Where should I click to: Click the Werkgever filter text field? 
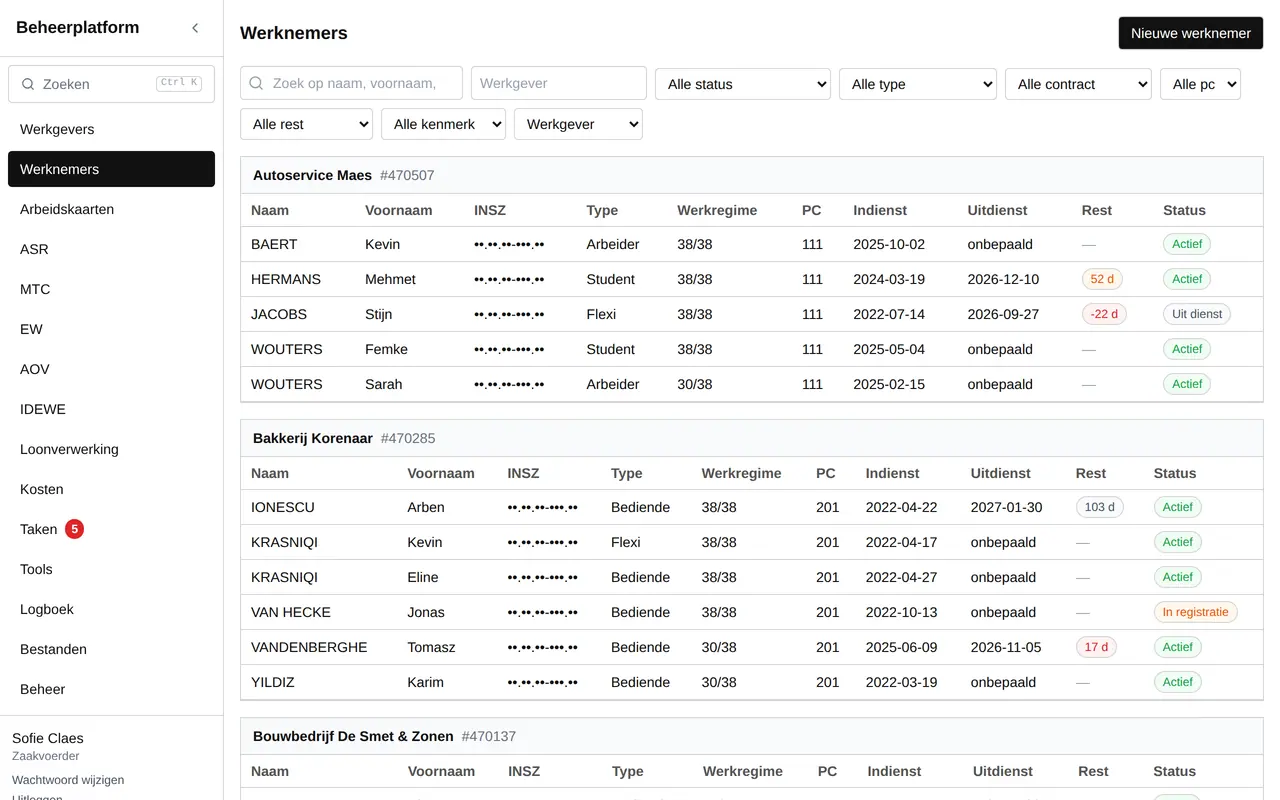[x=559, y=84]
